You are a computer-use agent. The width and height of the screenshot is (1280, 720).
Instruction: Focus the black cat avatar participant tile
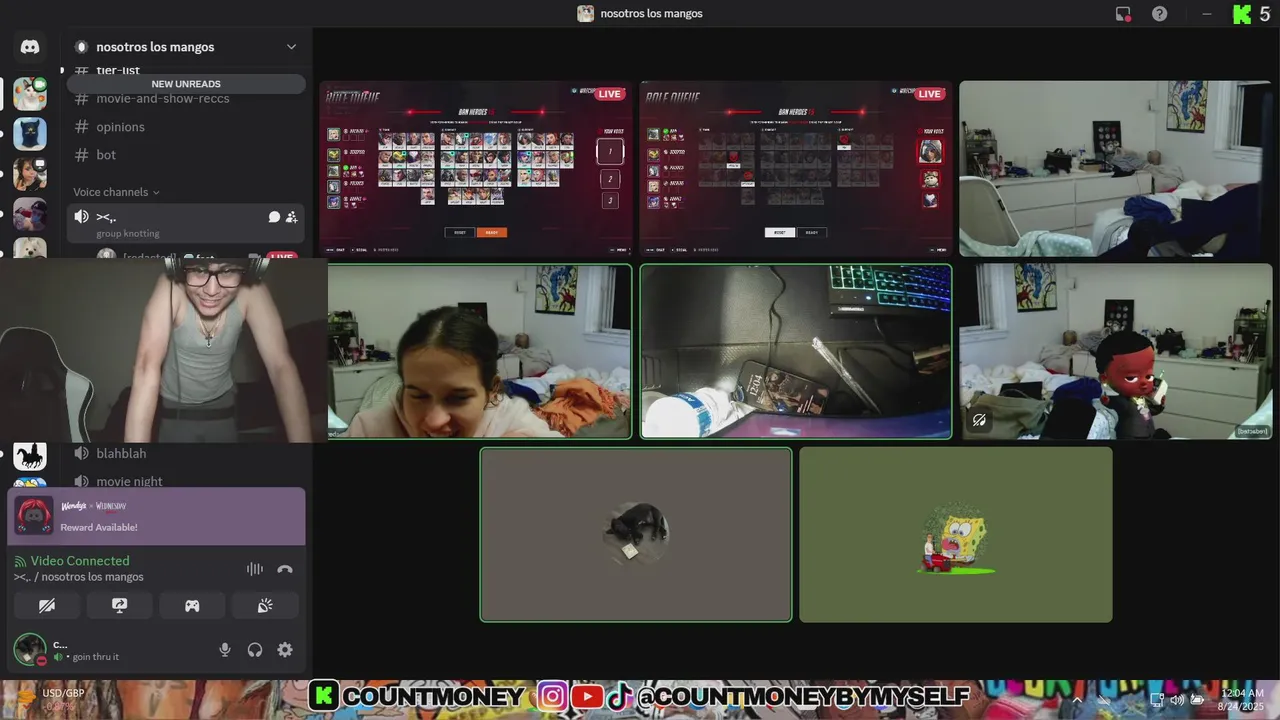point(636,534)
